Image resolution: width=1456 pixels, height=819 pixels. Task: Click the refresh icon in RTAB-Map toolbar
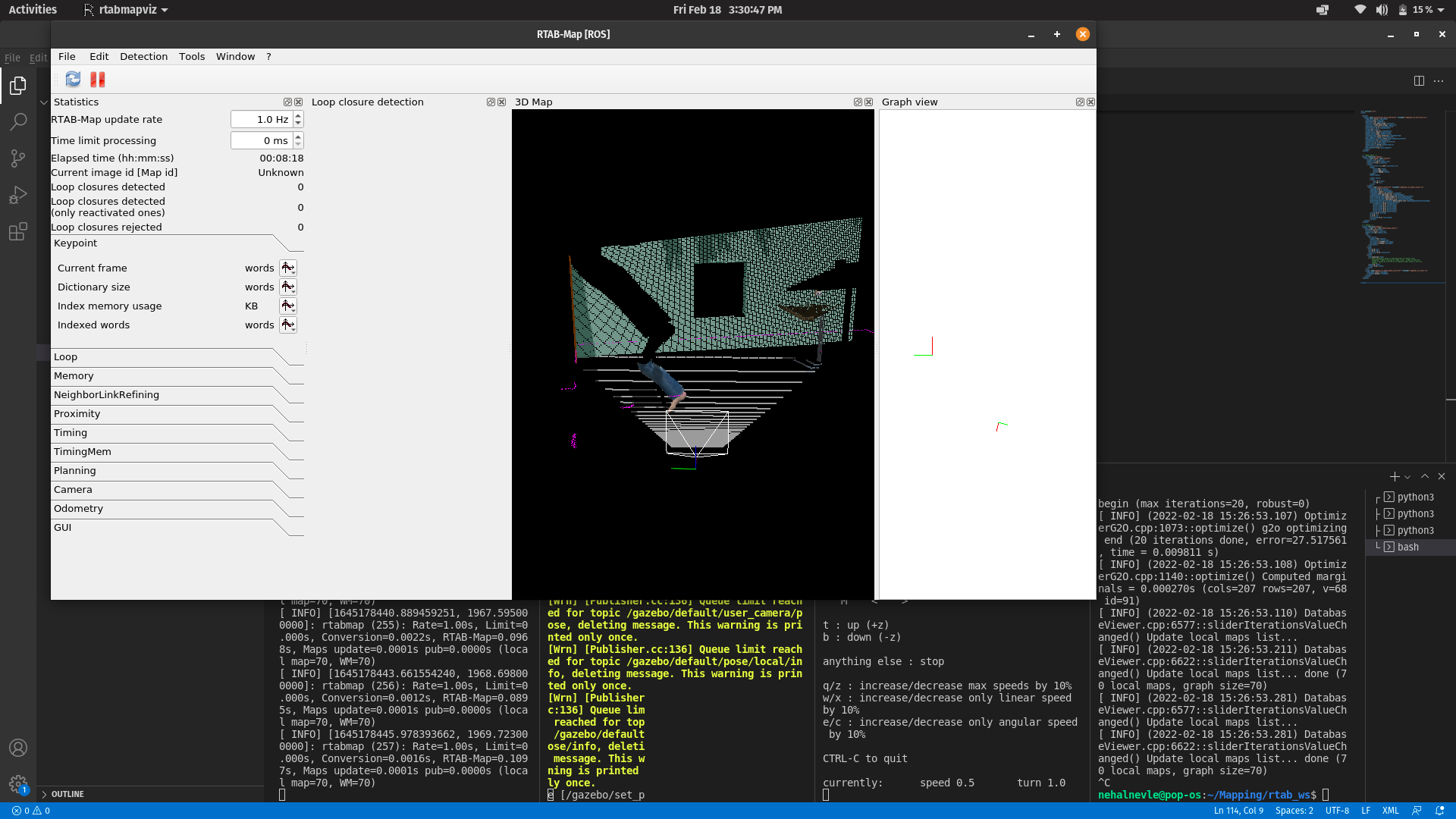coord(73,79)
